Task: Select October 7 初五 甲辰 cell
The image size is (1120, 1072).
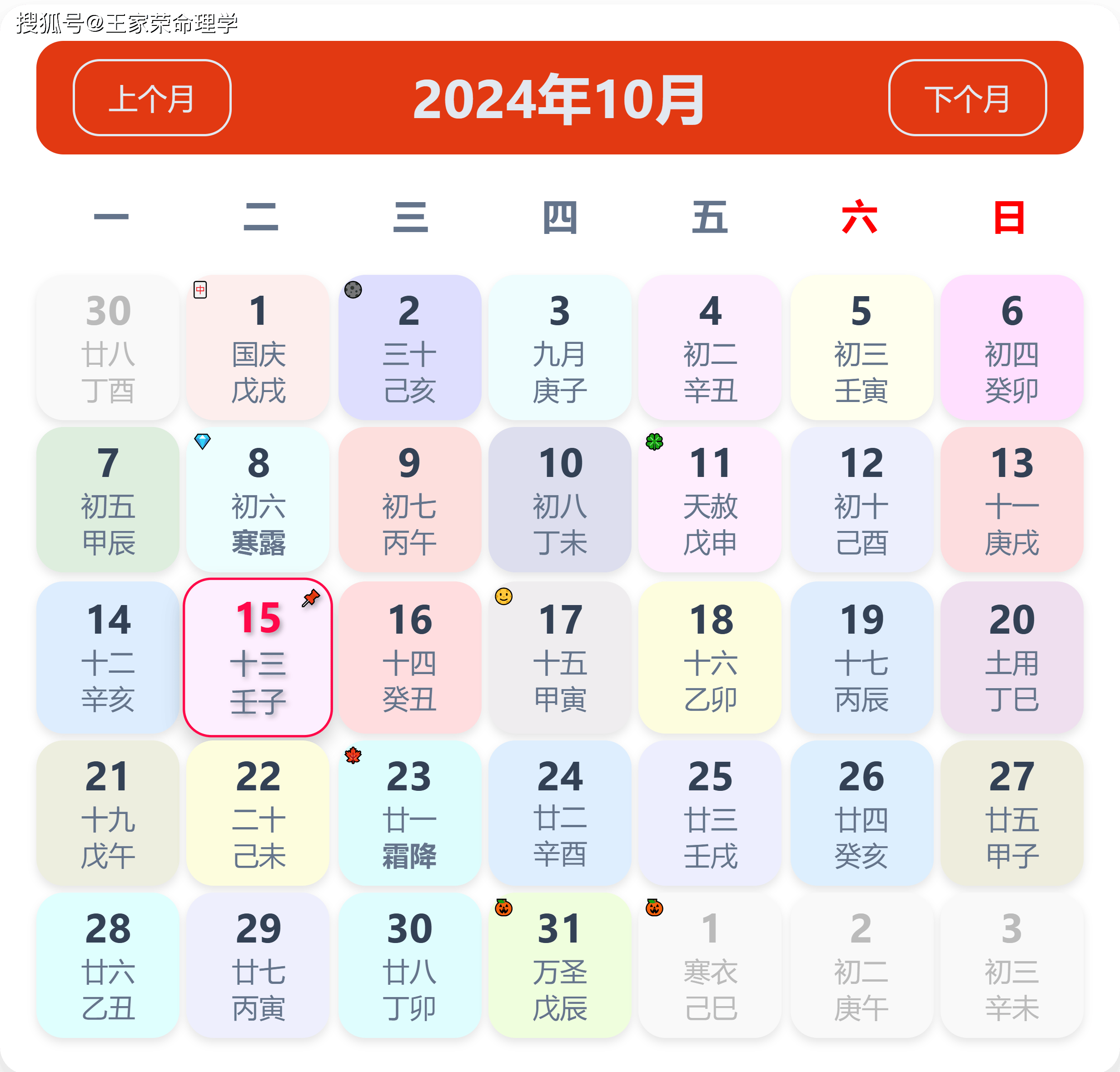Action: pyautogui.click(x=108, y=500)
